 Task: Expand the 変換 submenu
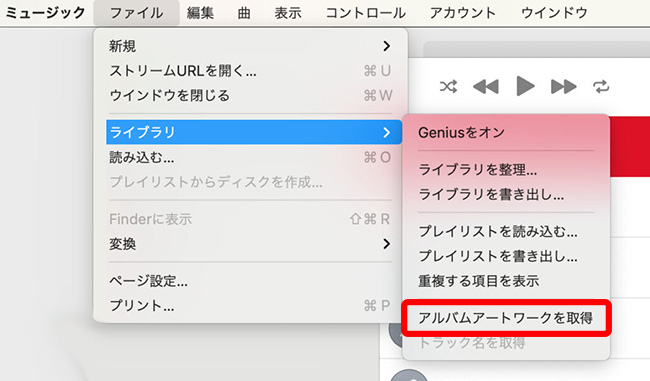[x=250, y=244]
